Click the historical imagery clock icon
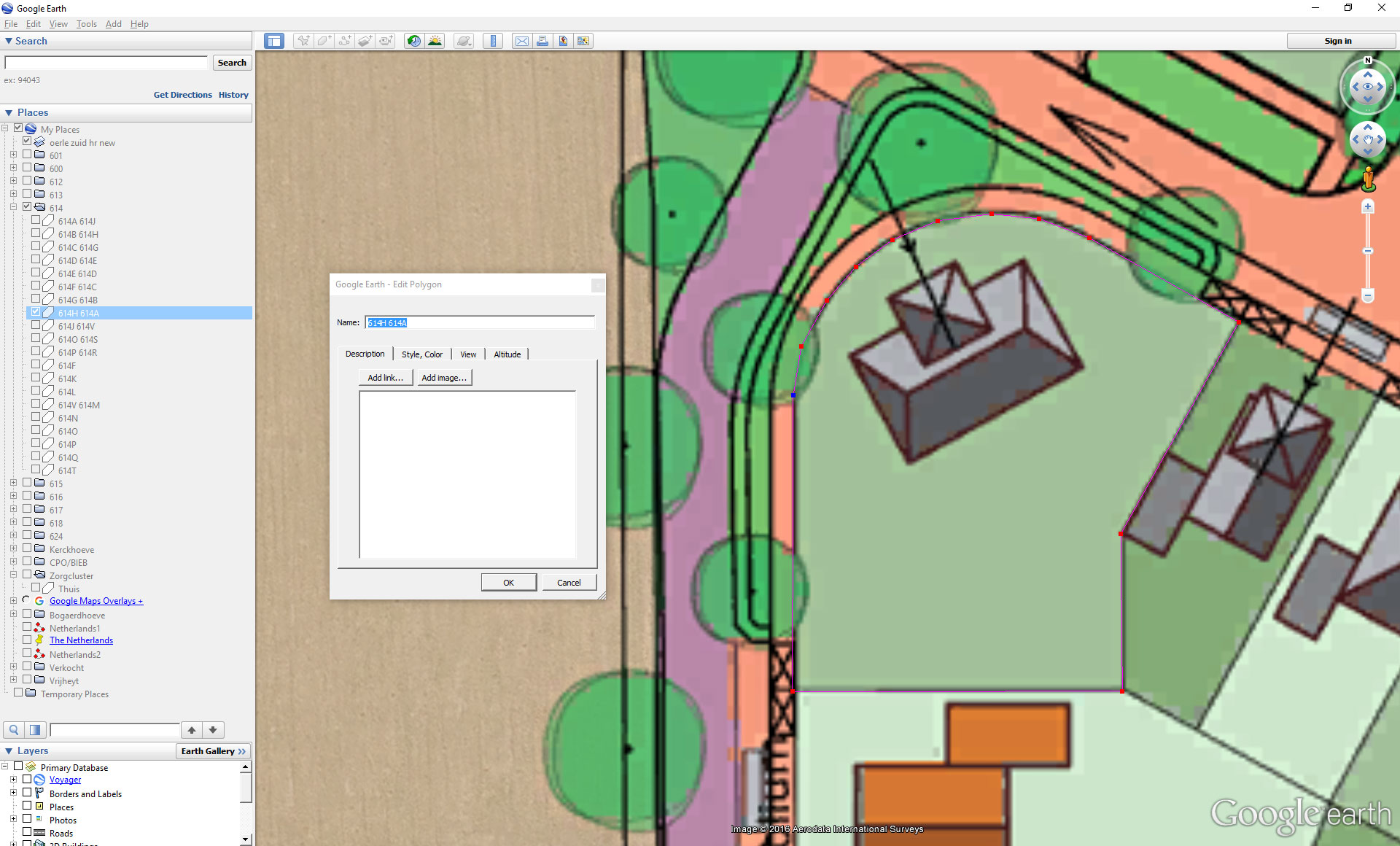 pyautogui.click(x=413, y=41)
